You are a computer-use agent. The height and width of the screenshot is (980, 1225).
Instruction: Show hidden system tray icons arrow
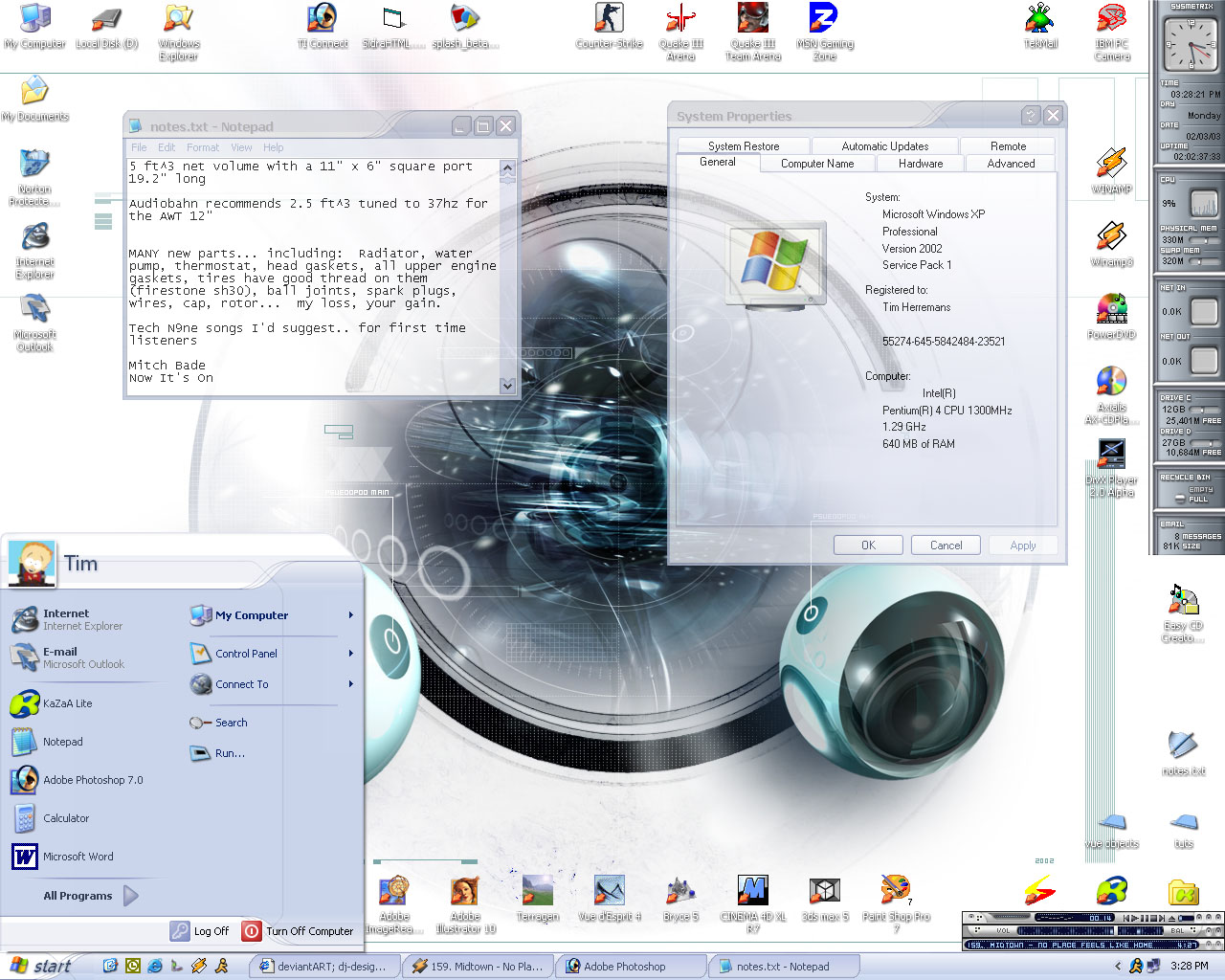point(1118,966)
